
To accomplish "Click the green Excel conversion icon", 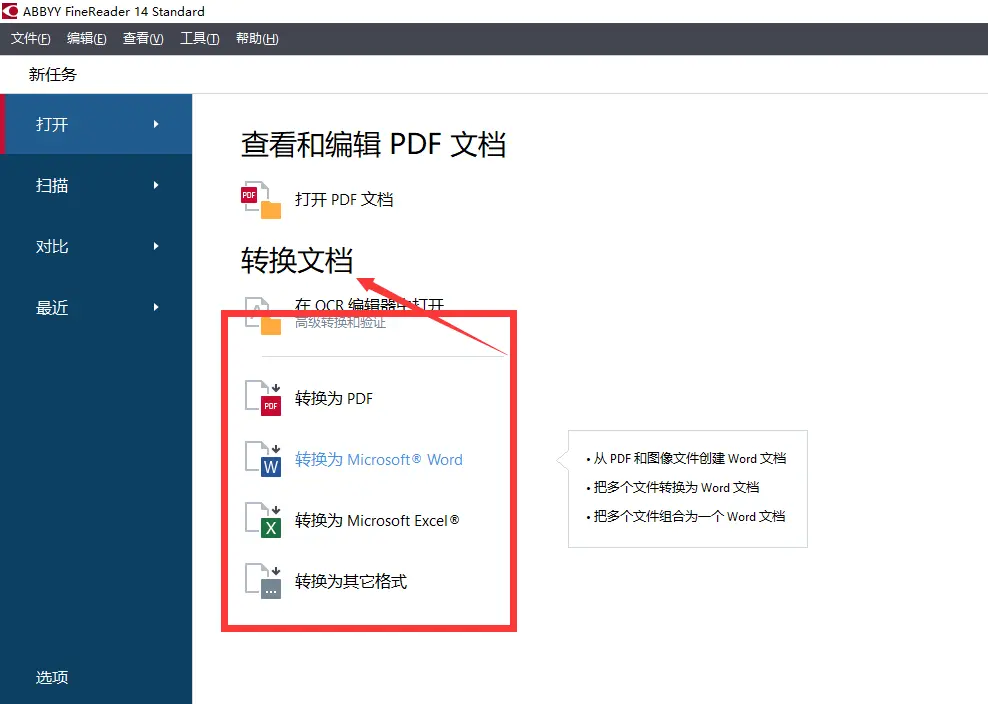I will (x=263, y=521).
